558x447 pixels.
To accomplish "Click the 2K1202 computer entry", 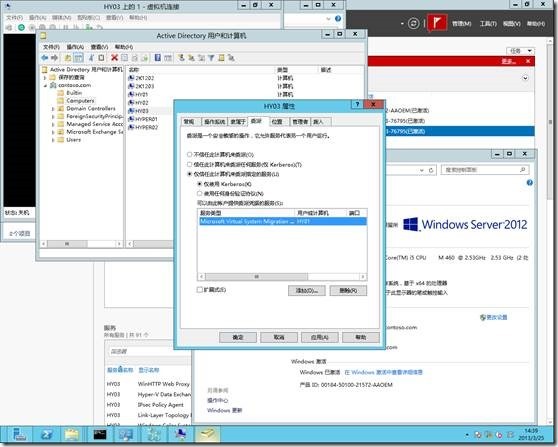I will click(x=141, y=78).
